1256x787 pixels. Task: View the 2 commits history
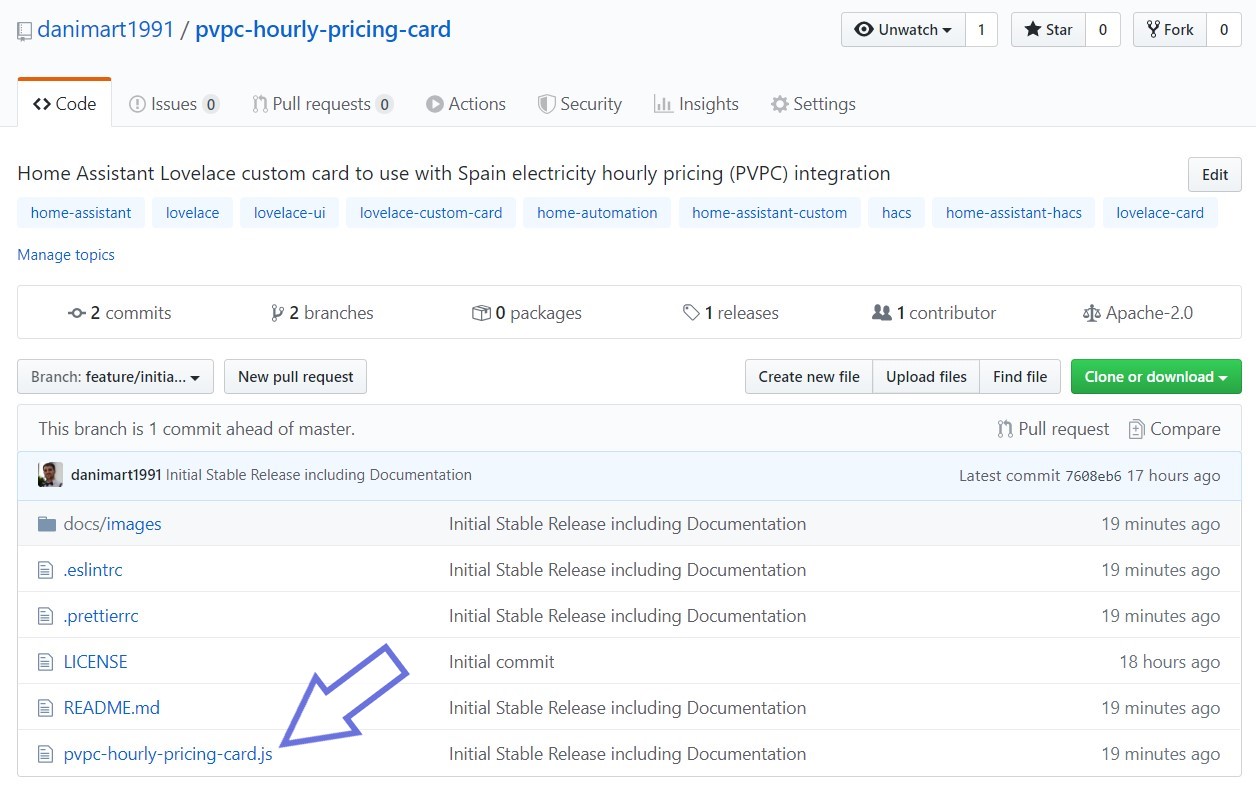click(x=120, y=313)
